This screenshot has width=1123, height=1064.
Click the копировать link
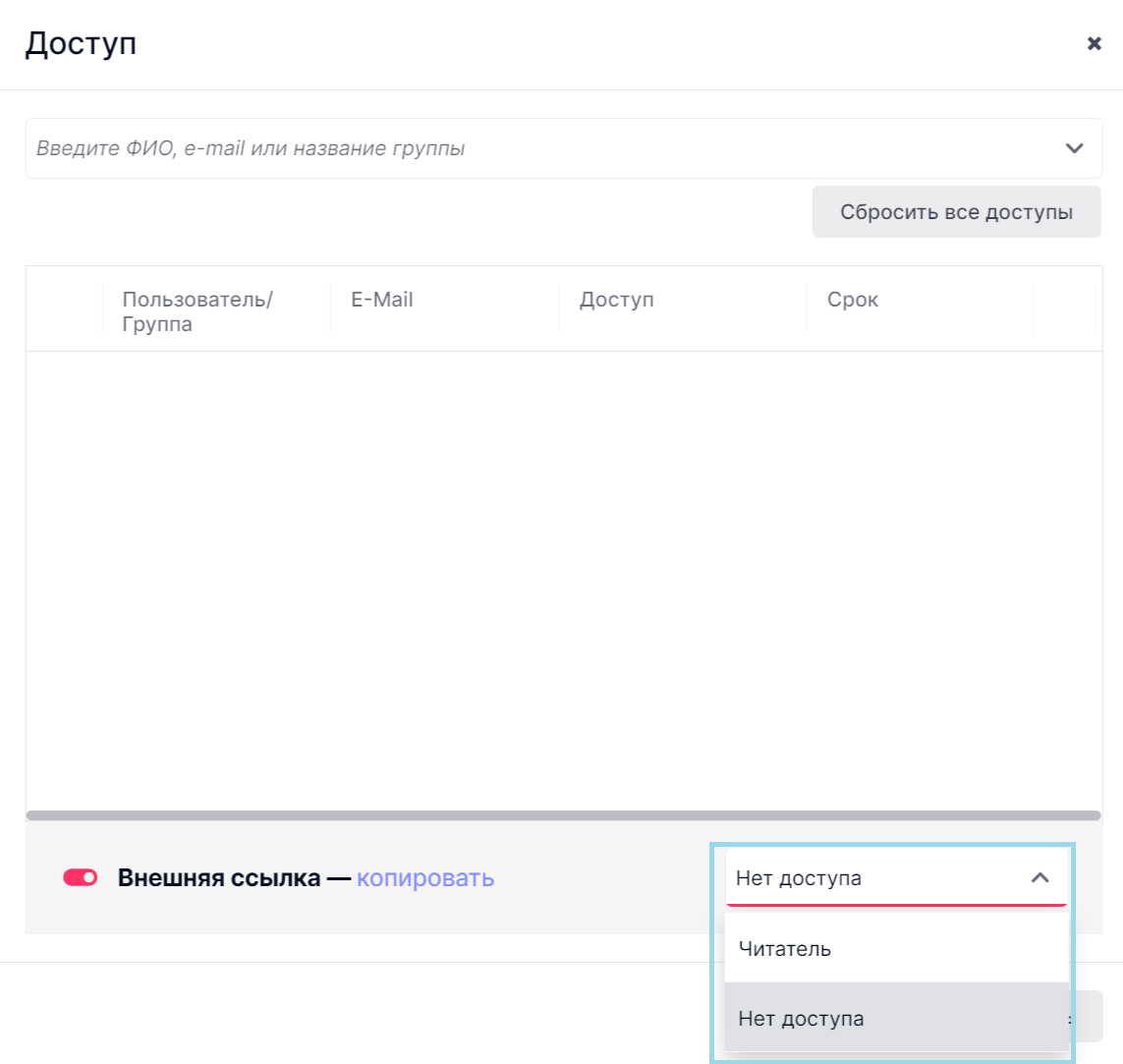pyautogui.click(x=424, y=878)
